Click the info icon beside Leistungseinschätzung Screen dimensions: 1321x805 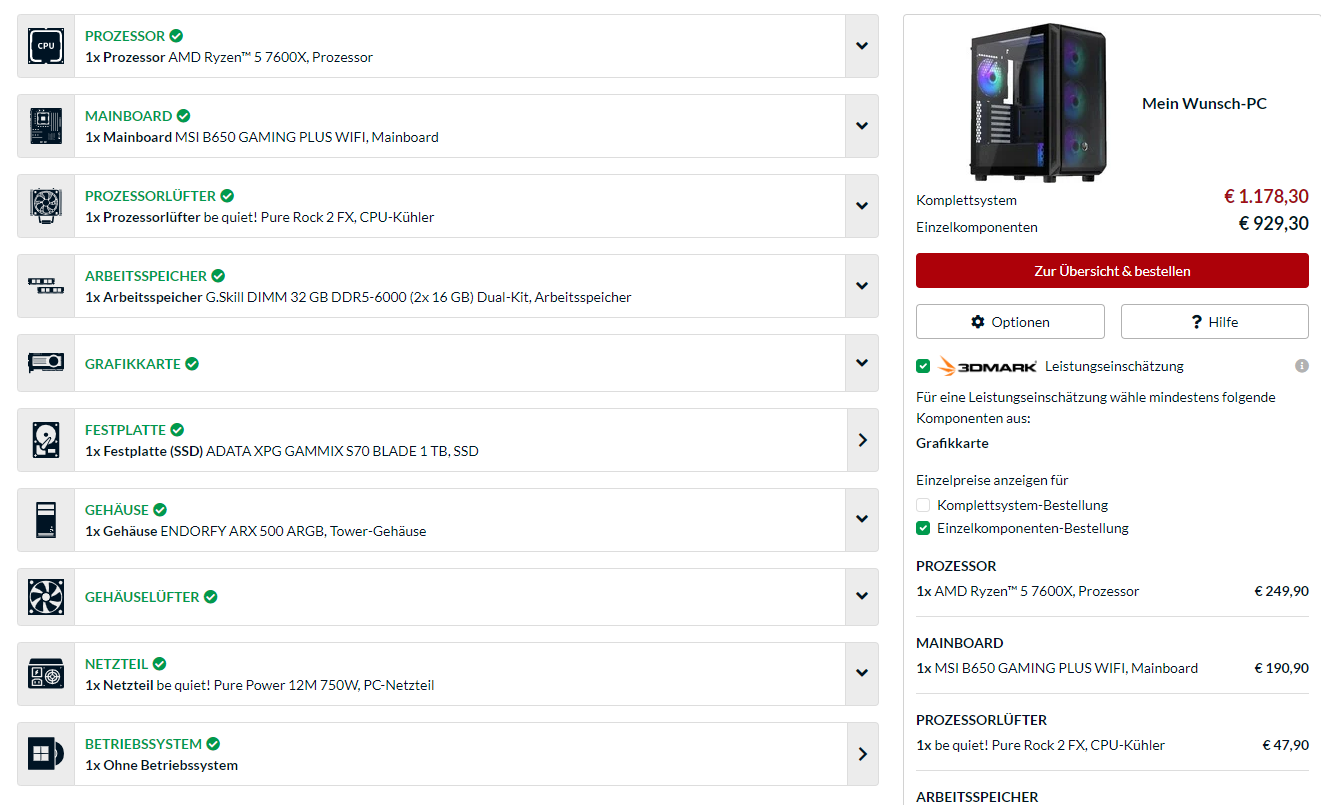1301,366
